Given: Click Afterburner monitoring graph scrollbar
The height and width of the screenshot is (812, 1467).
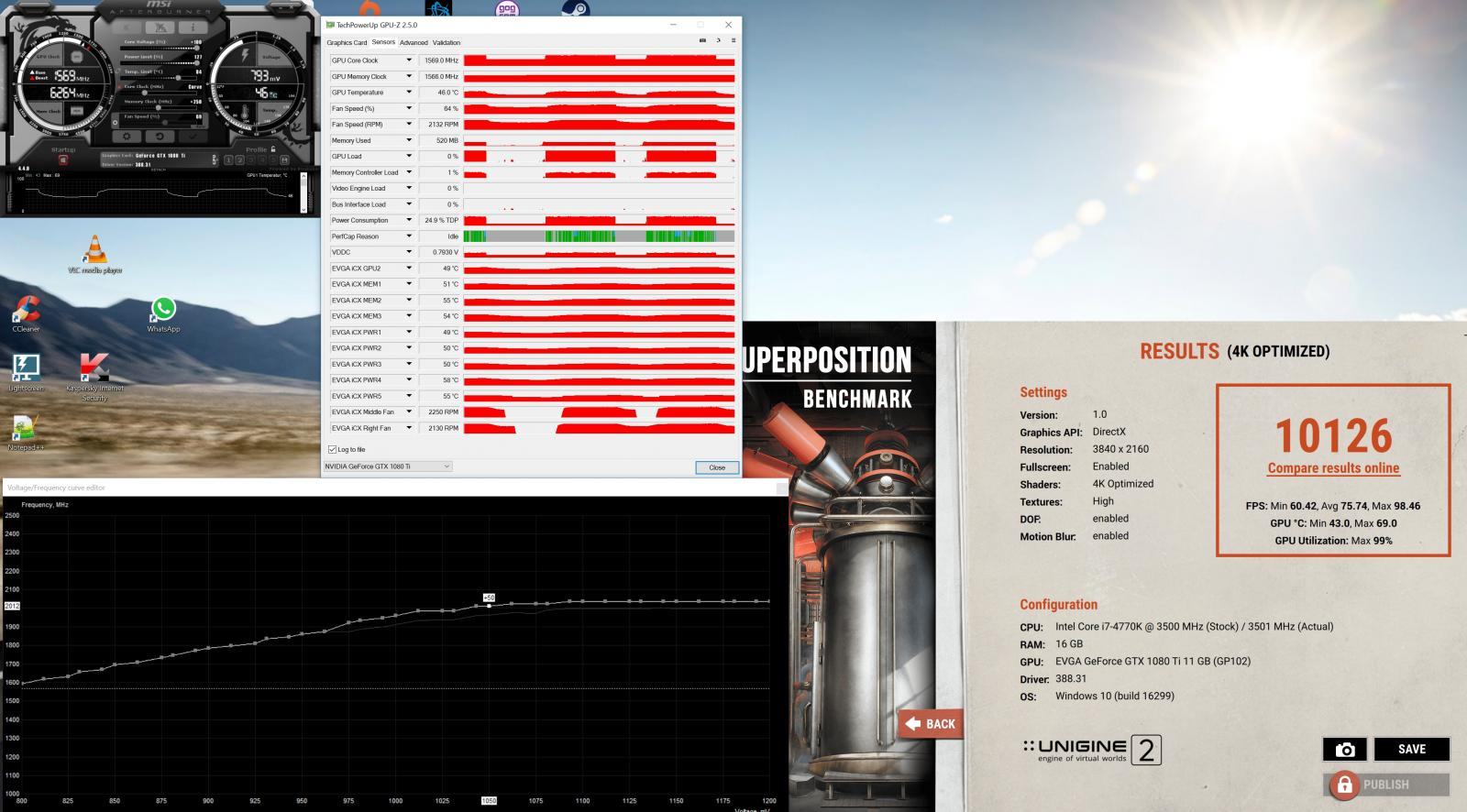Looking at the screenshot, I should click(x=303, y=192).
